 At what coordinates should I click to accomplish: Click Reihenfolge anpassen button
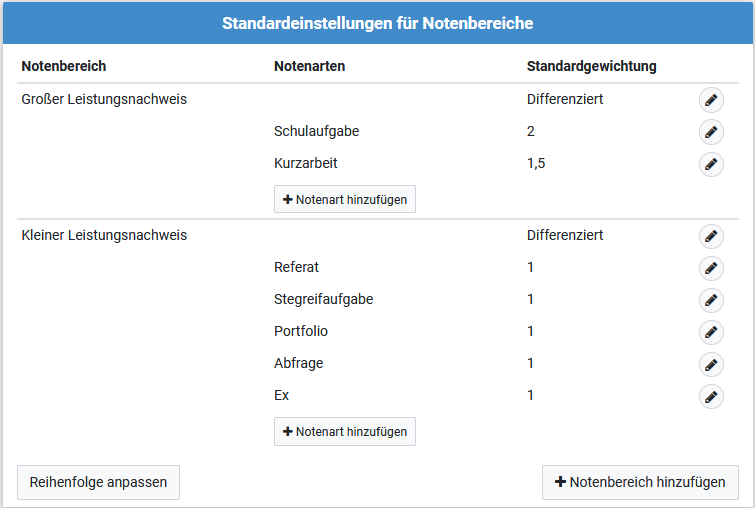[x=98, y=482]
